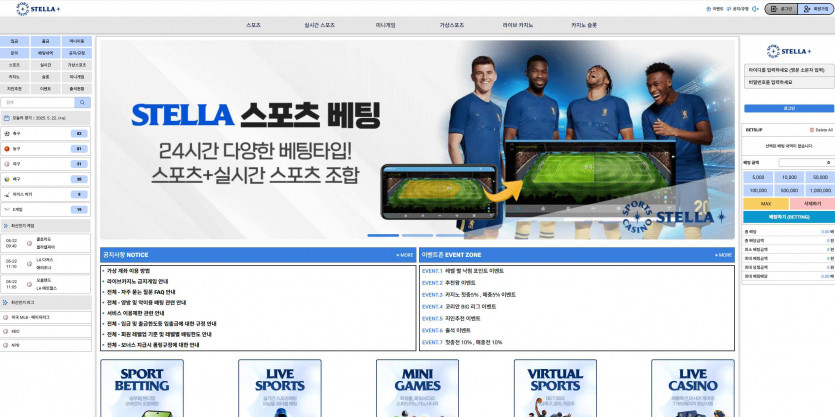
Task: Click the baseball icon in the 09:40 match row
Action: (x=29, y=243)
